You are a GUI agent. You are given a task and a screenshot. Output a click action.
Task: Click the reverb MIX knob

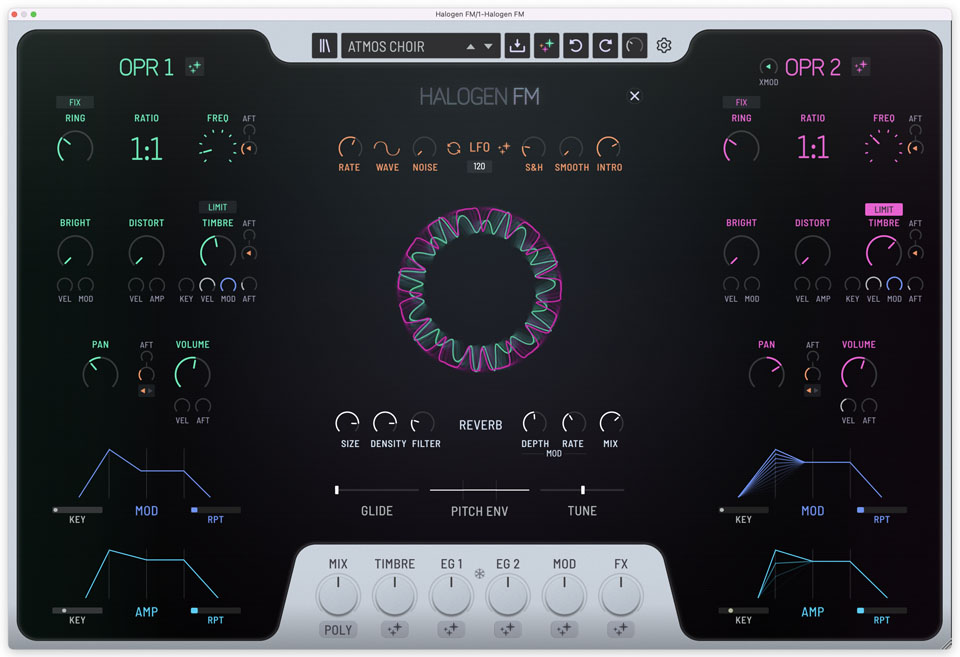tap(610, 422)
